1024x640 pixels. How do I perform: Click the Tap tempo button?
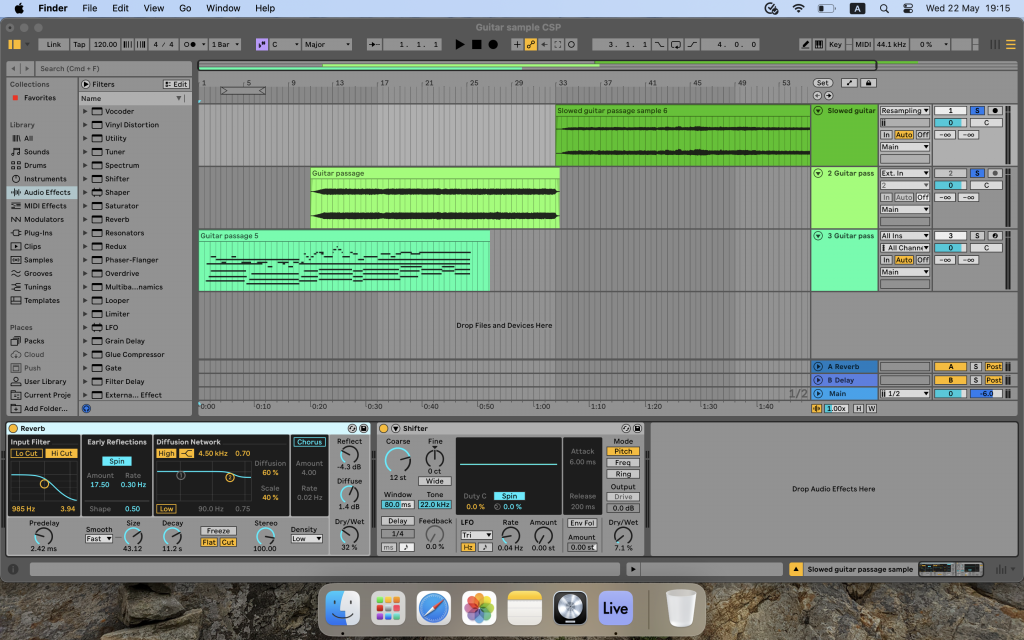79,44
